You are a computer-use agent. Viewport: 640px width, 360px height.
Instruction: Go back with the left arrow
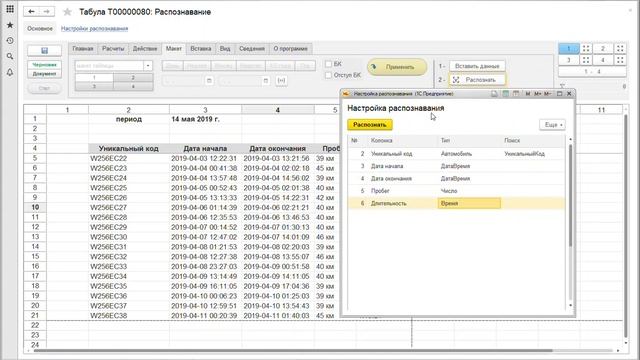click(31, 11)
